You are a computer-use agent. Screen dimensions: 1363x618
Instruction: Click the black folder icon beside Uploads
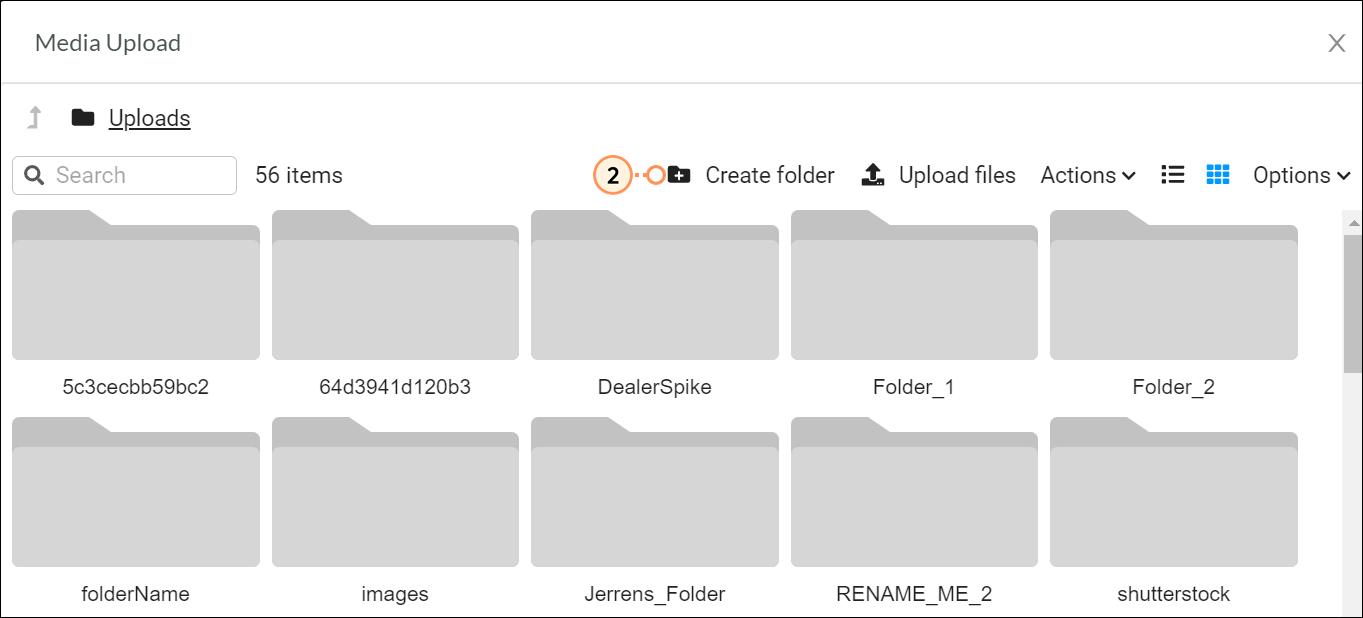coord(83,118)
